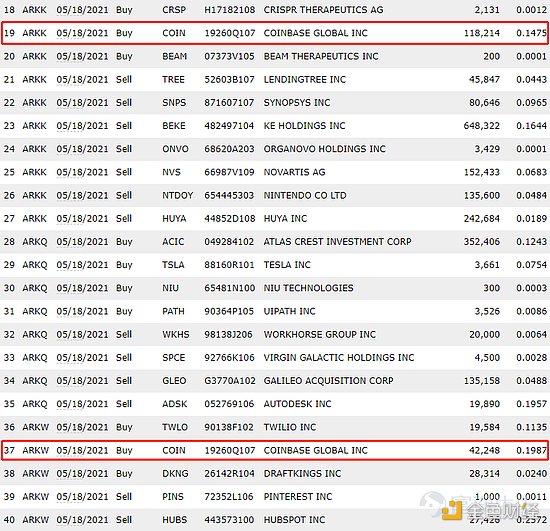
Task: Select VIRGIN GALACTIC HOLDINGS INC text
Action: [339, 358]
